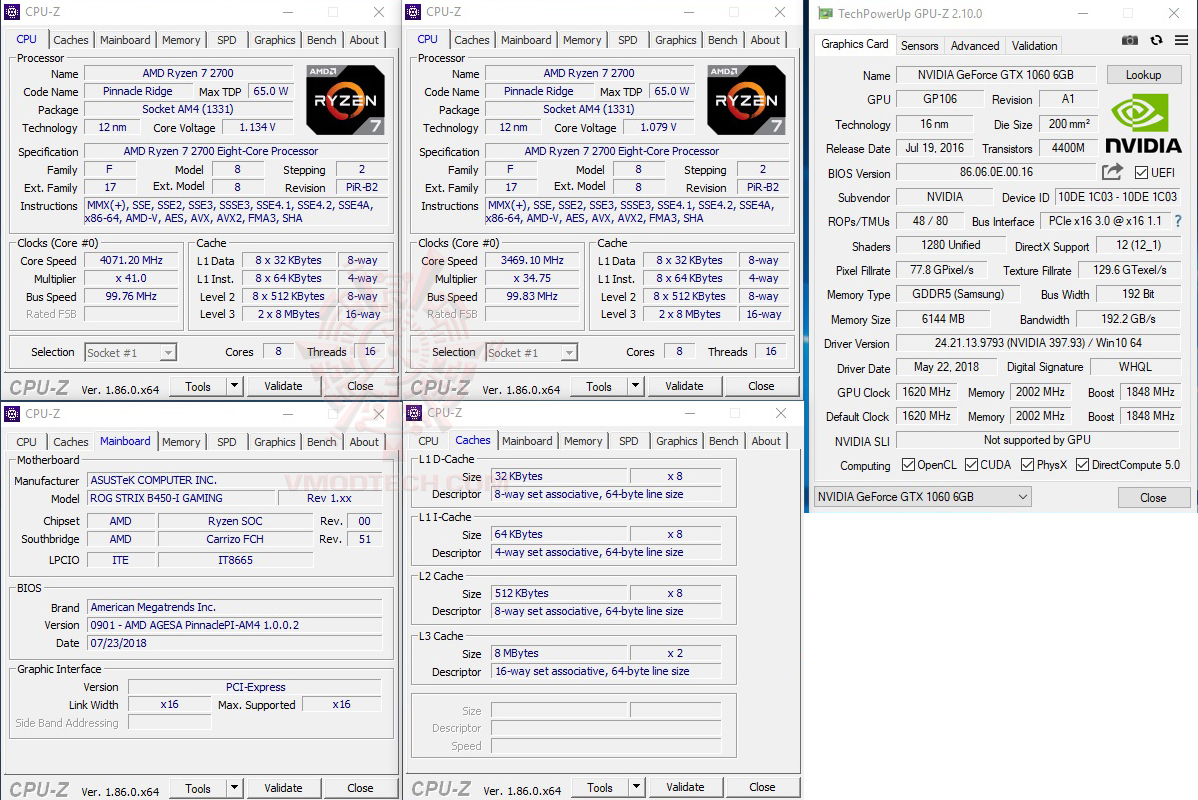The image size is (1198, 800).
Task: Expand Tools arrow in CPU-Z 4071.20 MHz window
Action: (235, 386)
